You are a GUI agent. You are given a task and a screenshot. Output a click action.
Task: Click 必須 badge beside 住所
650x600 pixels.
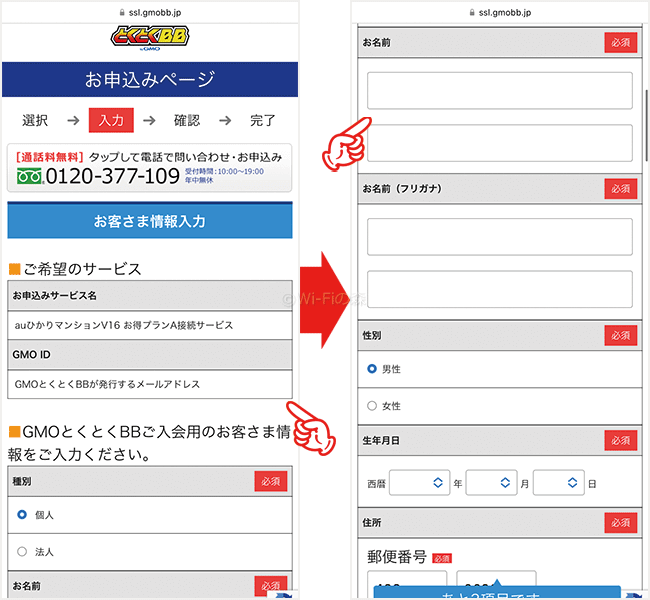coord(621,522)
